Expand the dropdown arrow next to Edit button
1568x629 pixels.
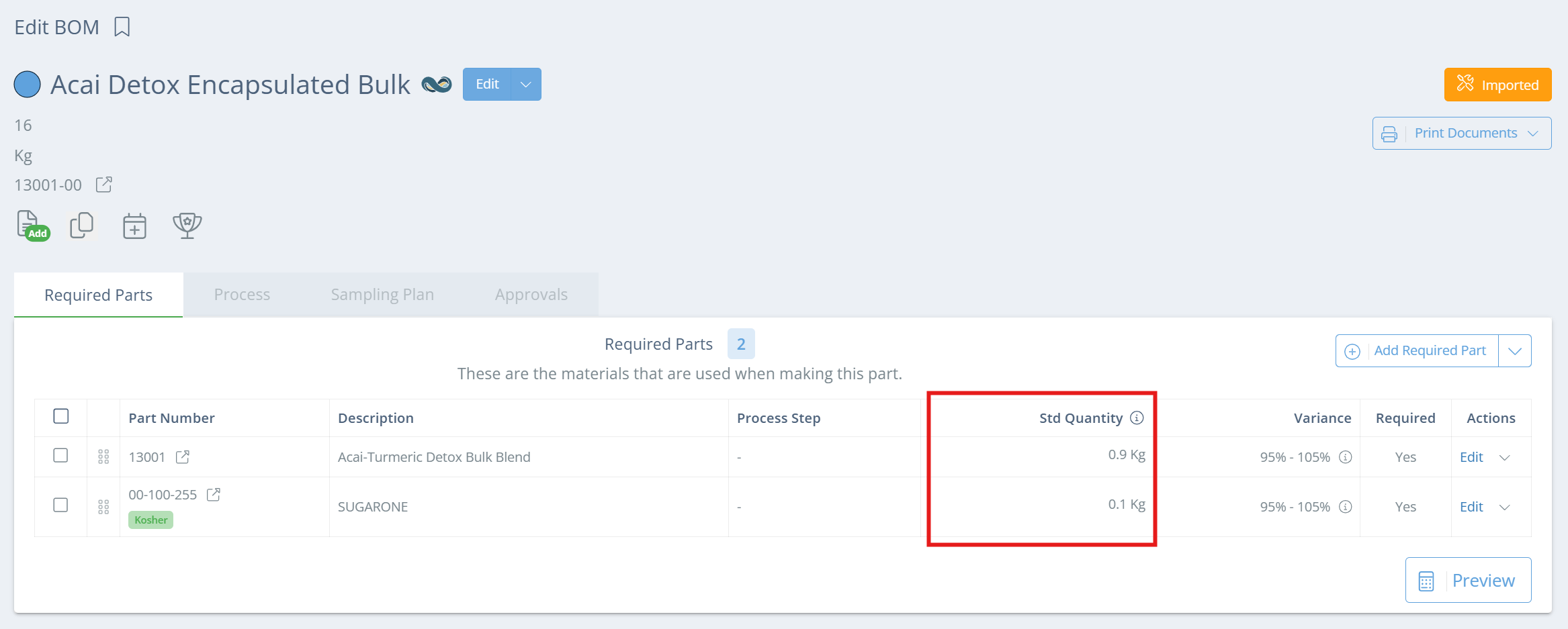(526, 85)
